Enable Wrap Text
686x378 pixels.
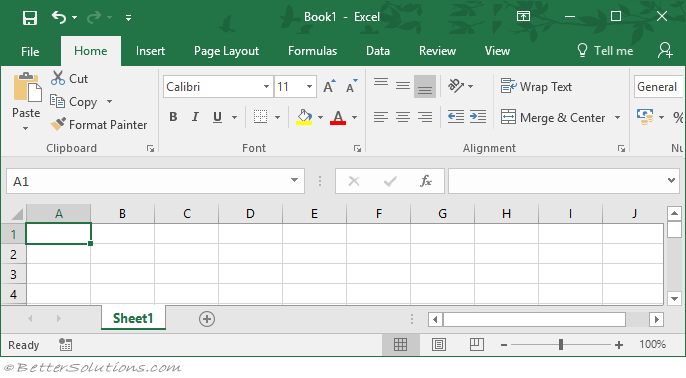[x=536, y=87]
